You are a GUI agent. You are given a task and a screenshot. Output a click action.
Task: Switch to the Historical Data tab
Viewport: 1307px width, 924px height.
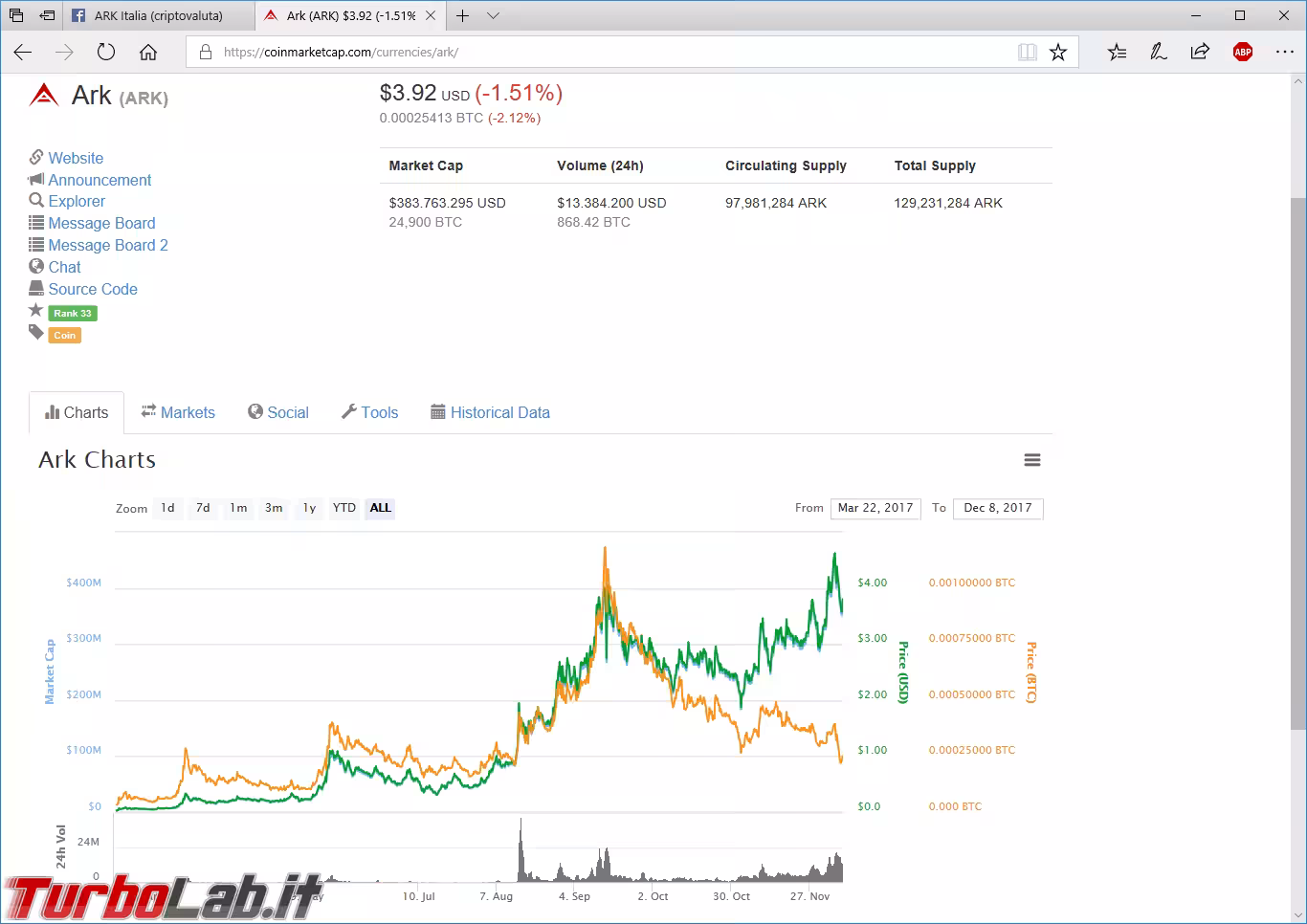[x=490, y=412]
